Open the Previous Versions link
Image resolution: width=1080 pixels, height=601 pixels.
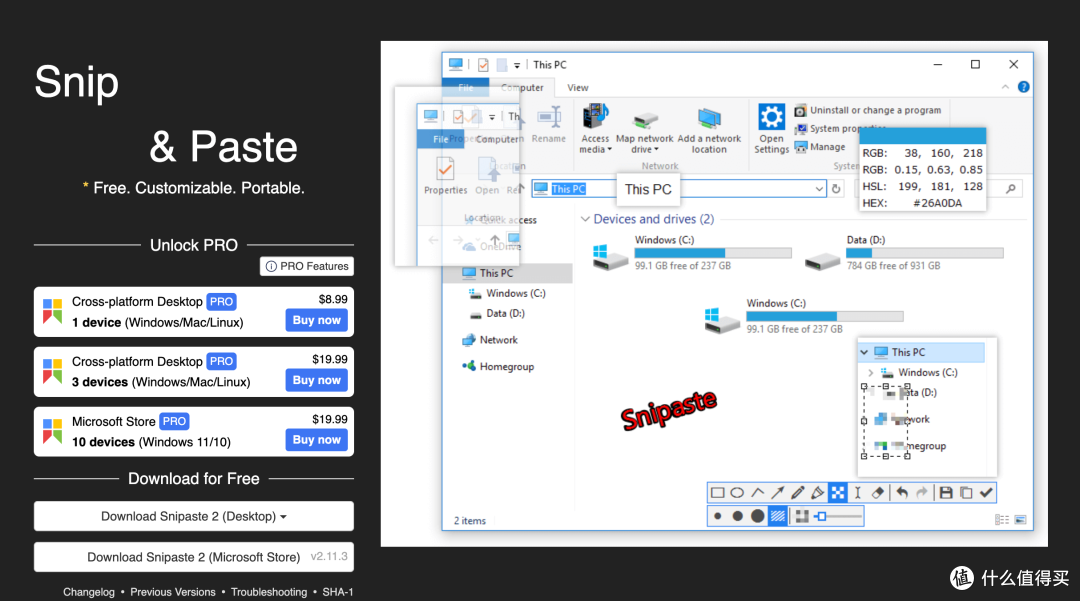[x=173, y=592]
